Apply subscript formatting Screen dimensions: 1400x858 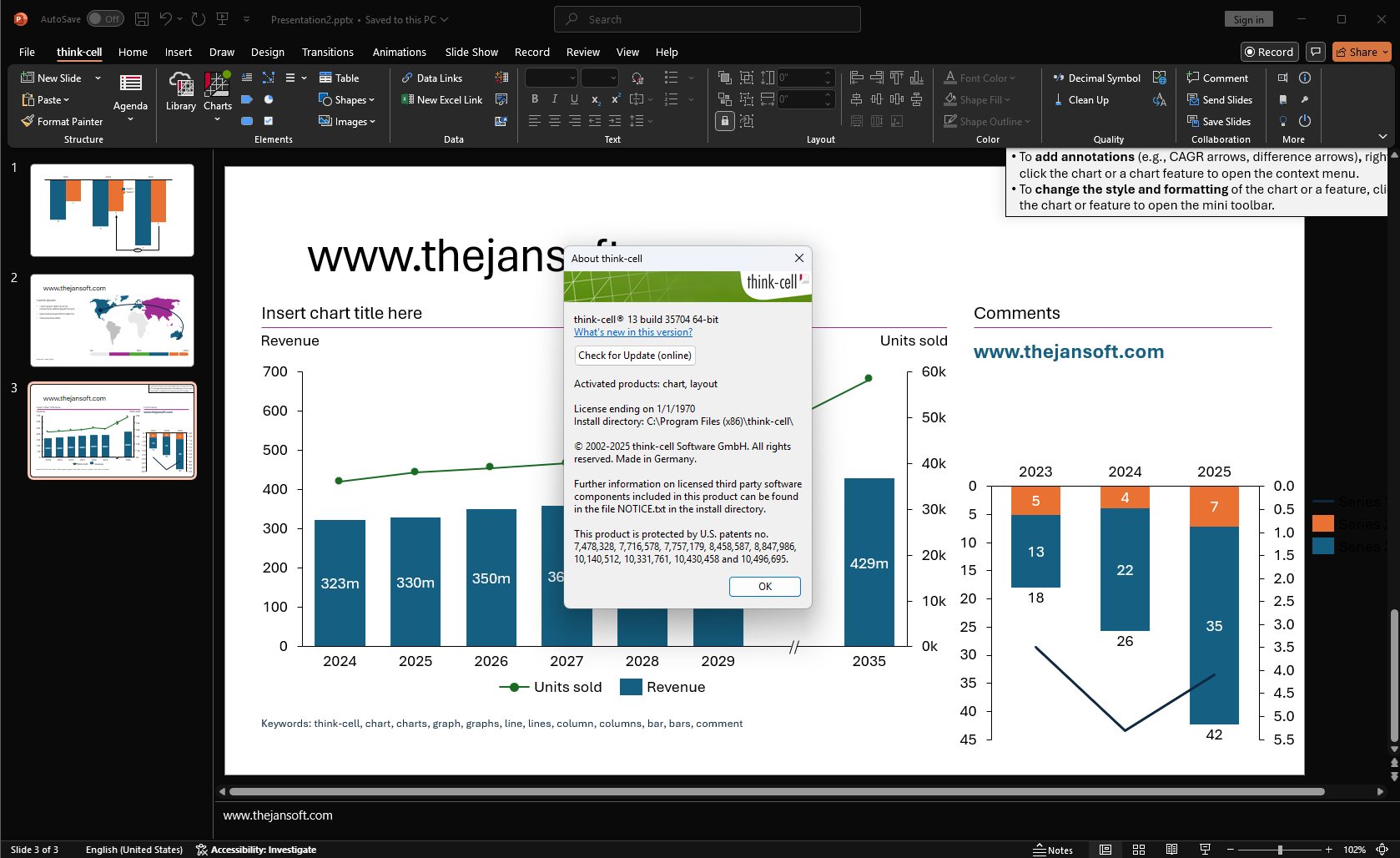pyautogui.click(x=596, y=99)
